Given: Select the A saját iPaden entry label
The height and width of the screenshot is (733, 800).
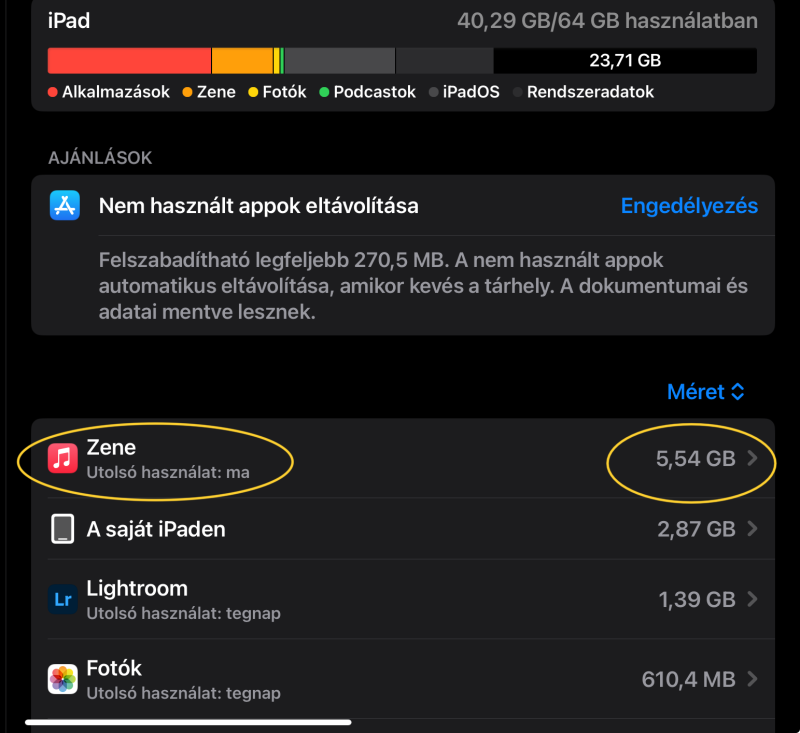Looking at the screenshot, I should click(156, 529).
